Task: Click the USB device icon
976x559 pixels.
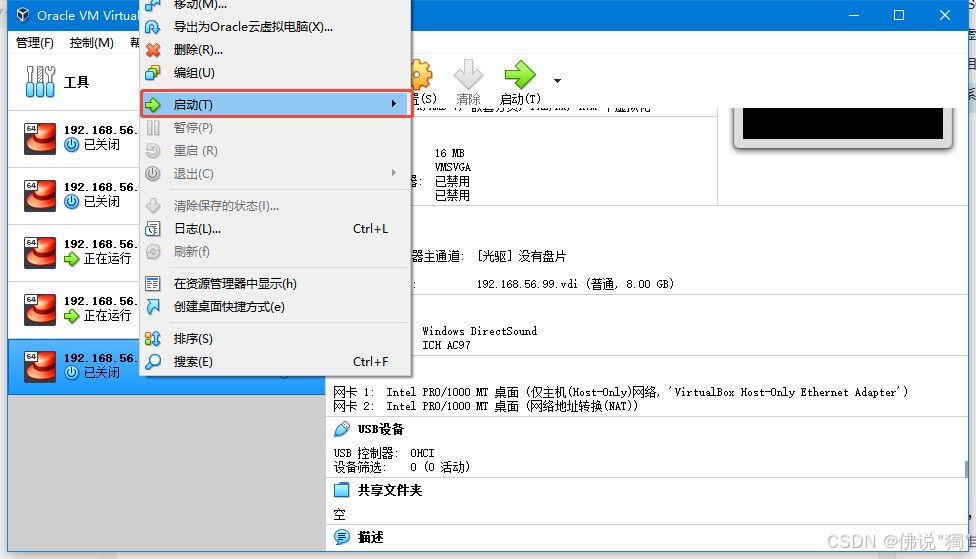Action: 342,429
